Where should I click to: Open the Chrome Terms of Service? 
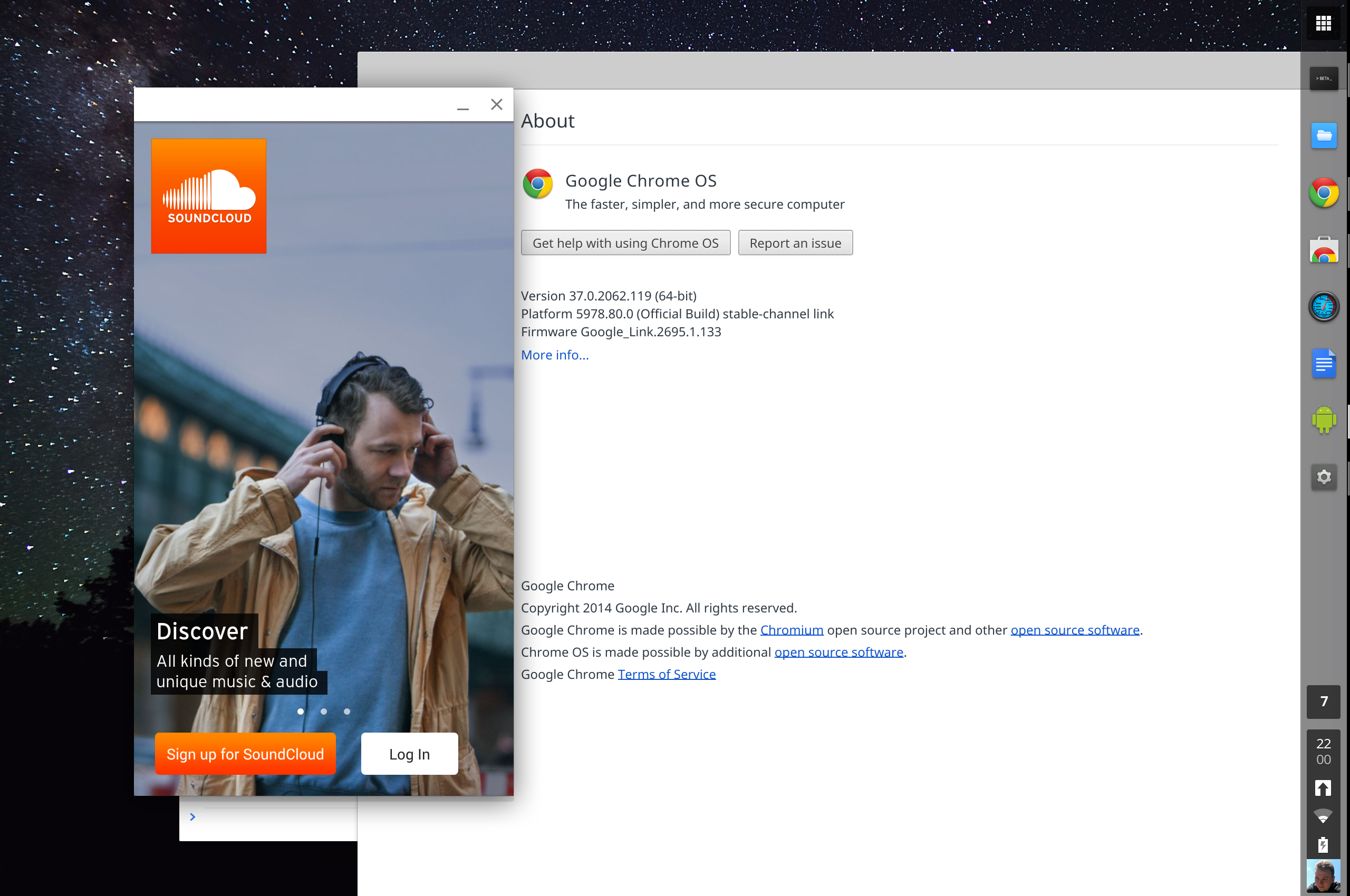coord(667,674)
